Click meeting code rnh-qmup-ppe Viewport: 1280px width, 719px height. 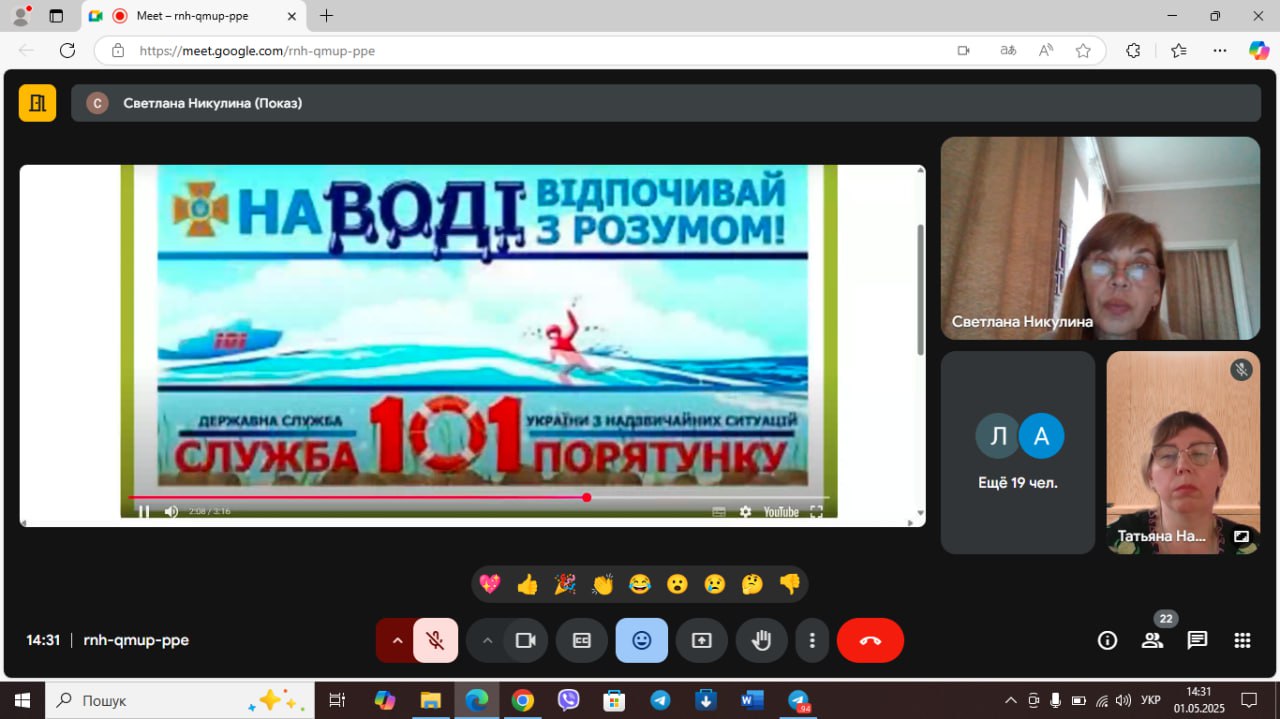pyautogui.click(x=136, y=641)
